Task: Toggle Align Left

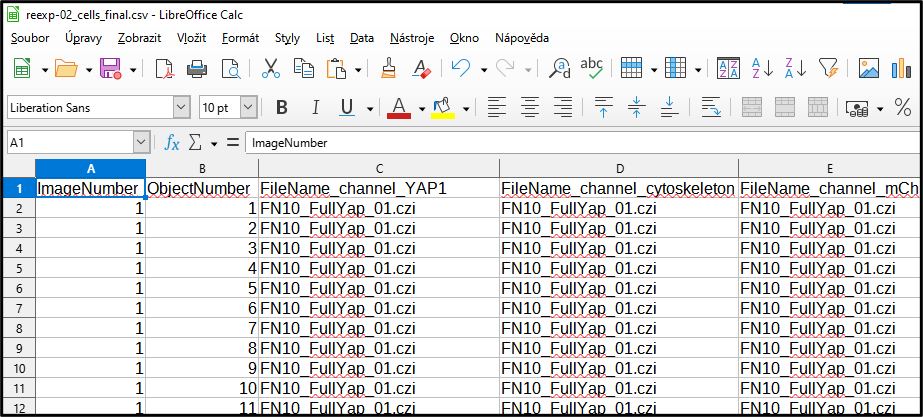Action: (497, 107)
